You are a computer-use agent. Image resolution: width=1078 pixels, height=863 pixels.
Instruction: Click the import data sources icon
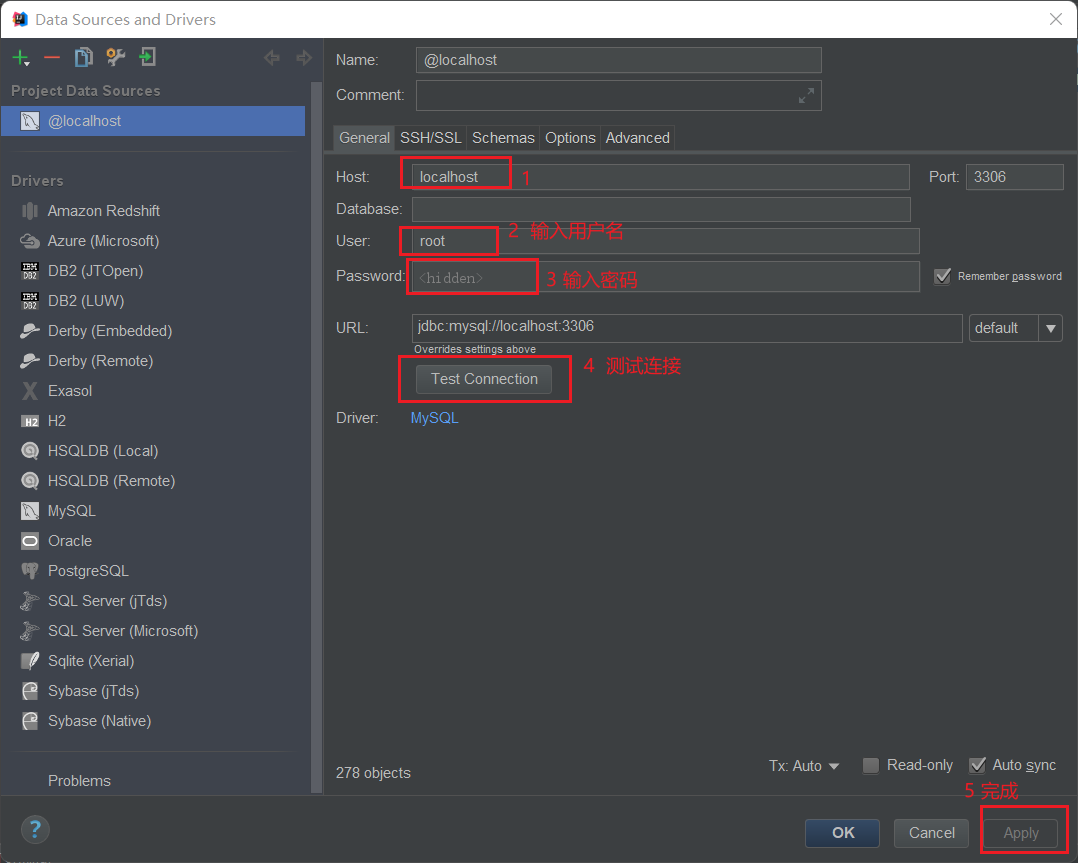click(x=147, y=57)
